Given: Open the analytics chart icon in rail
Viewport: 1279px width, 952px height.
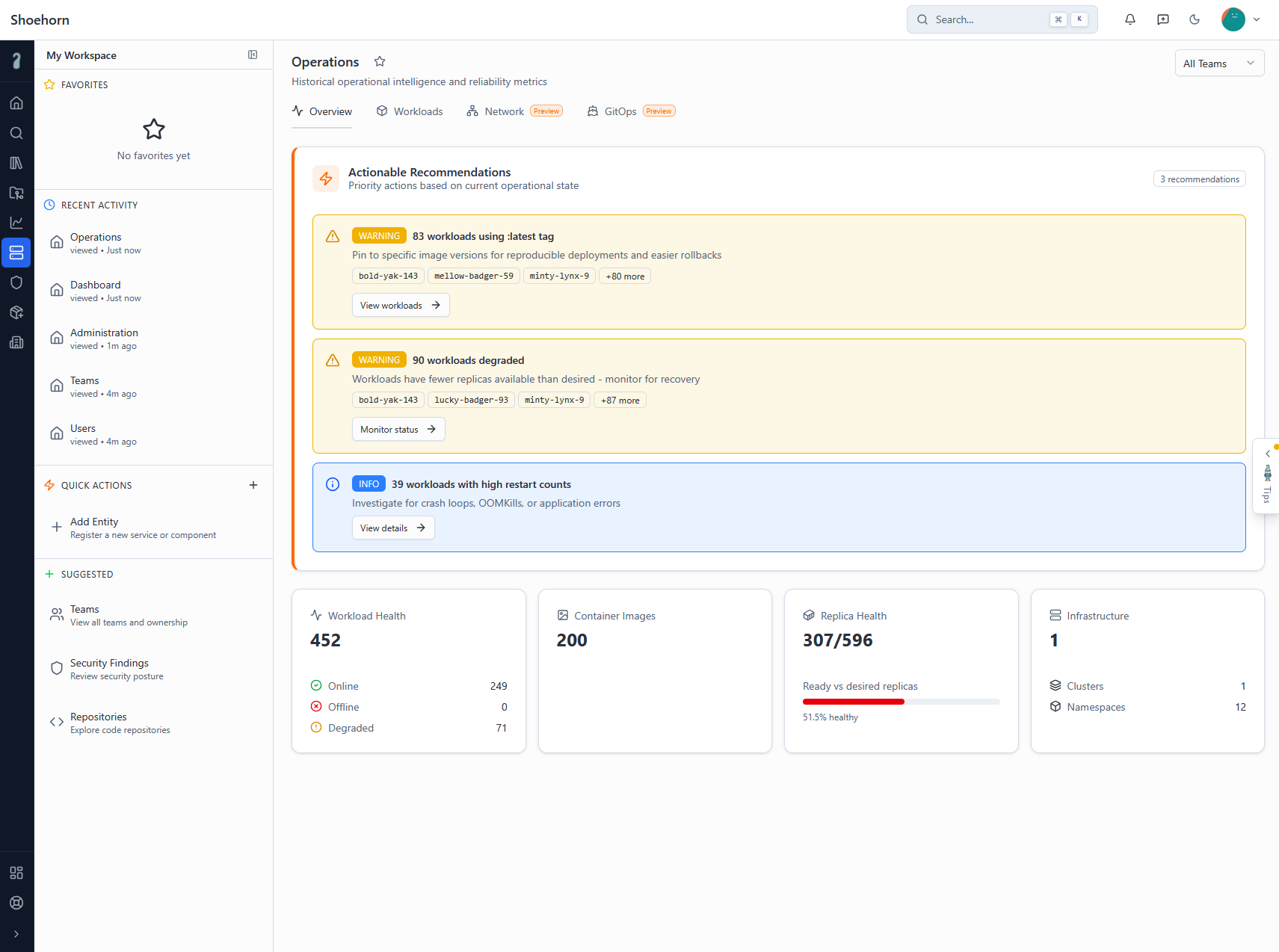Looking at the screenshot, I should [16, 223].
